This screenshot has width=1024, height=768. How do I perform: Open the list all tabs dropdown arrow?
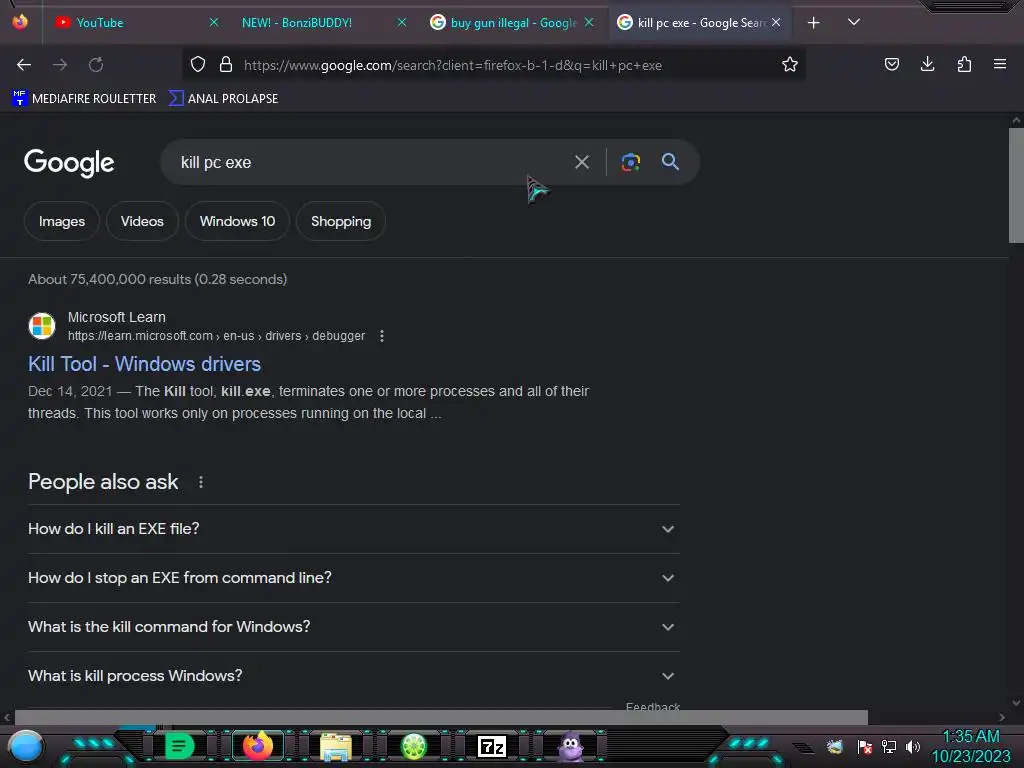[854, 22]
